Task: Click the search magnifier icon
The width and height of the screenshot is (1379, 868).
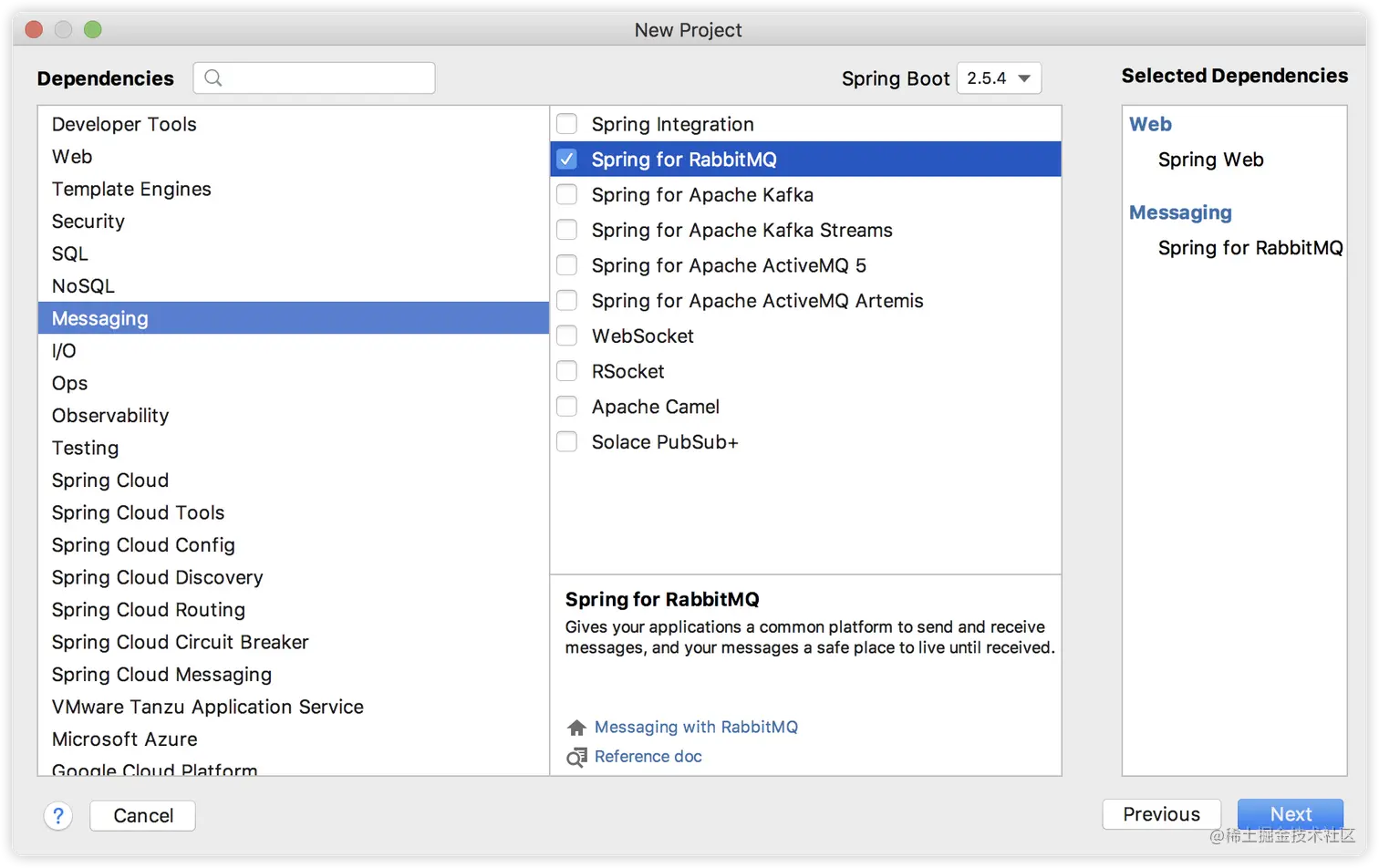Action: (x=213, y=78)
